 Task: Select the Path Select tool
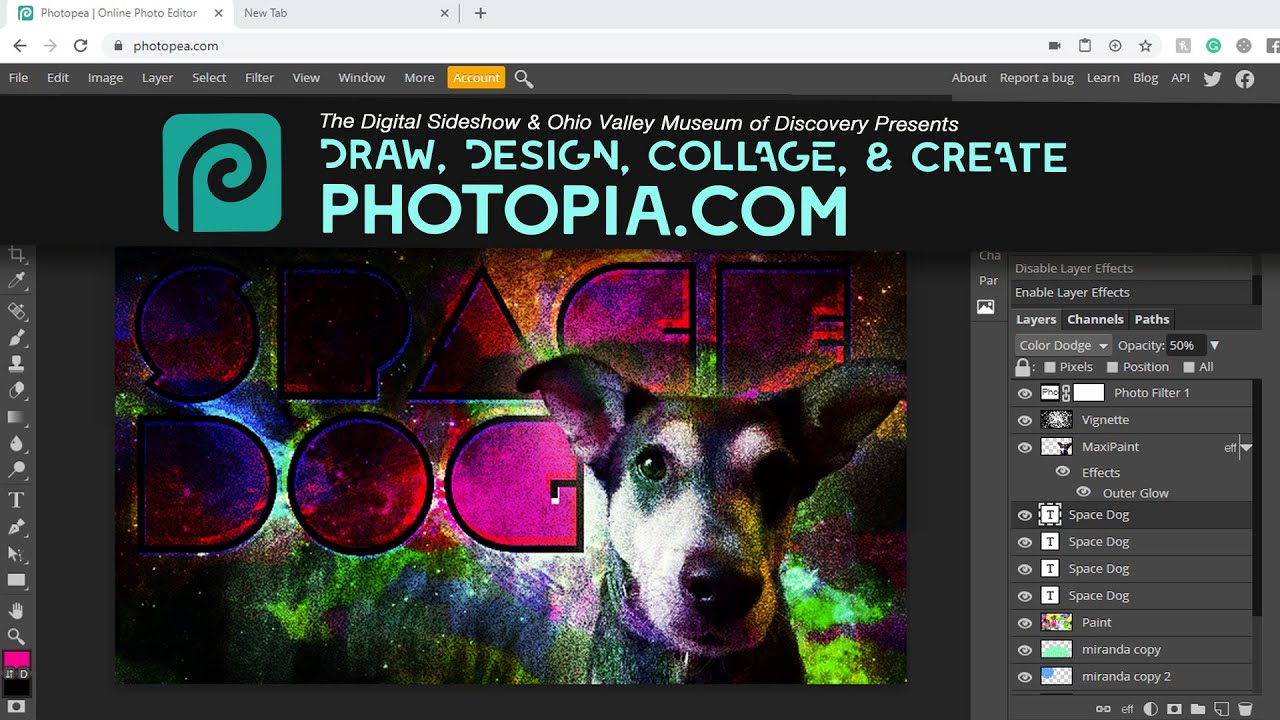pyautogui.click(x=16, y=553)
